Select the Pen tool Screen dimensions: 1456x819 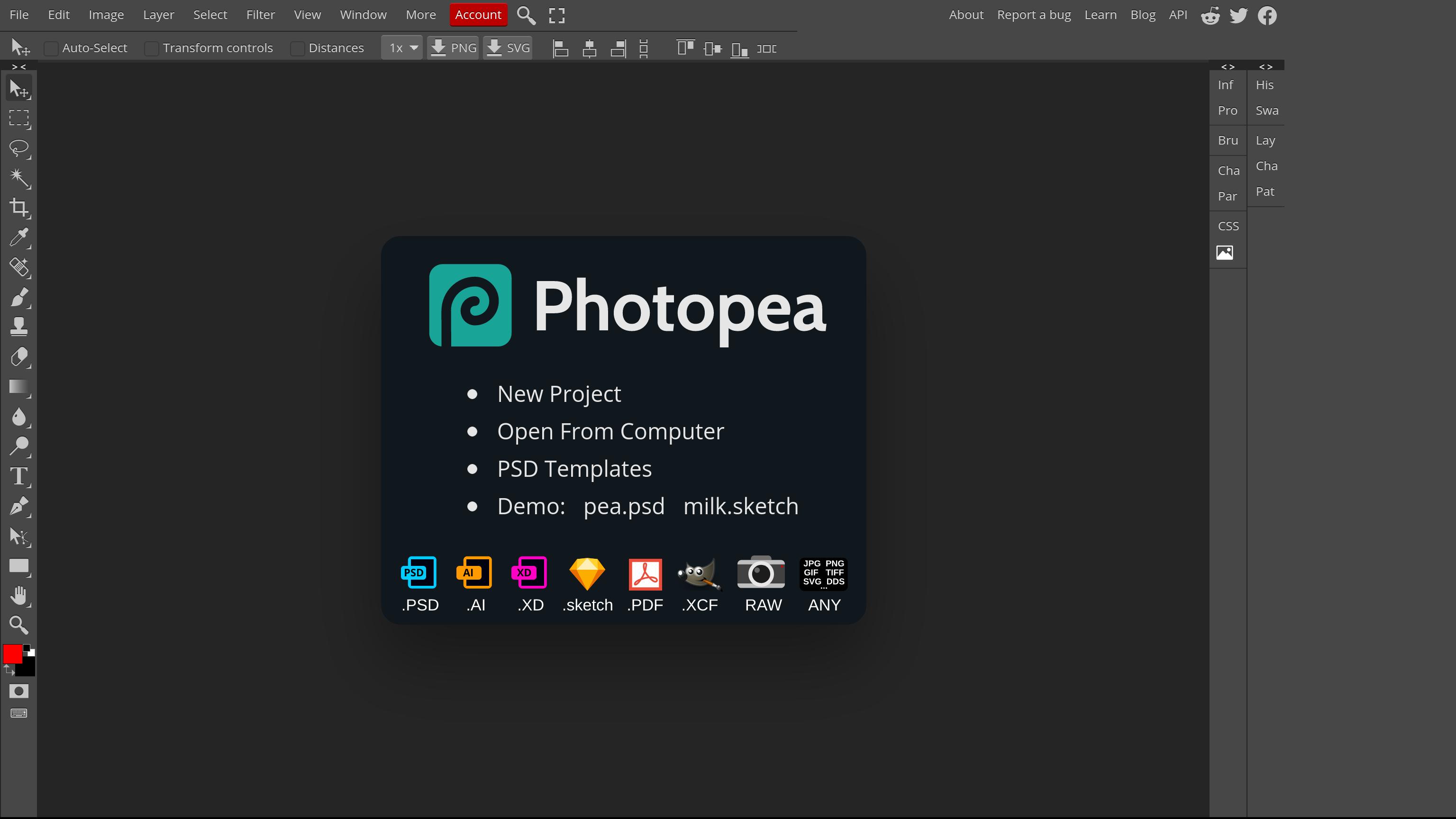19,506
